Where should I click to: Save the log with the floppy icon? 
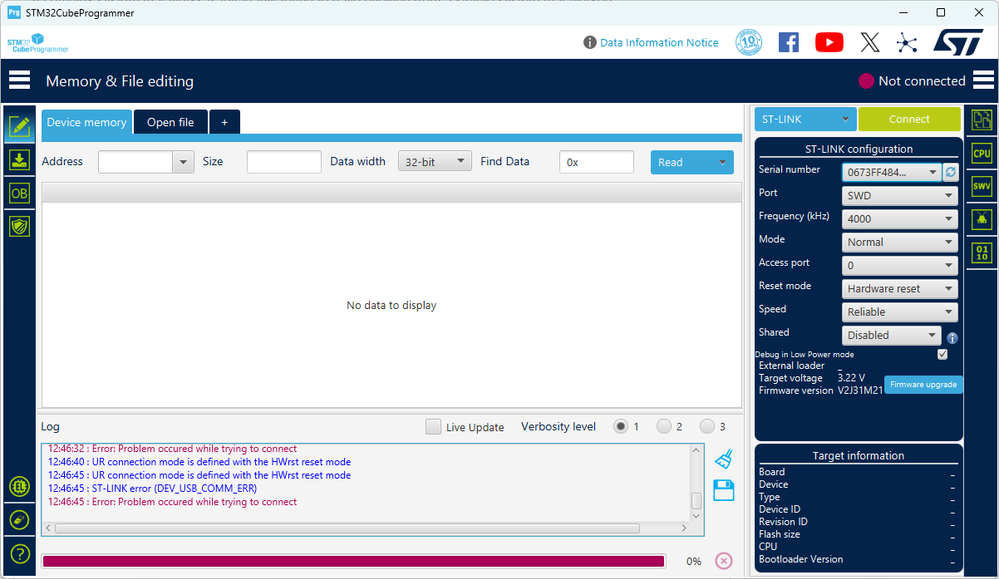tap(724, 490)
